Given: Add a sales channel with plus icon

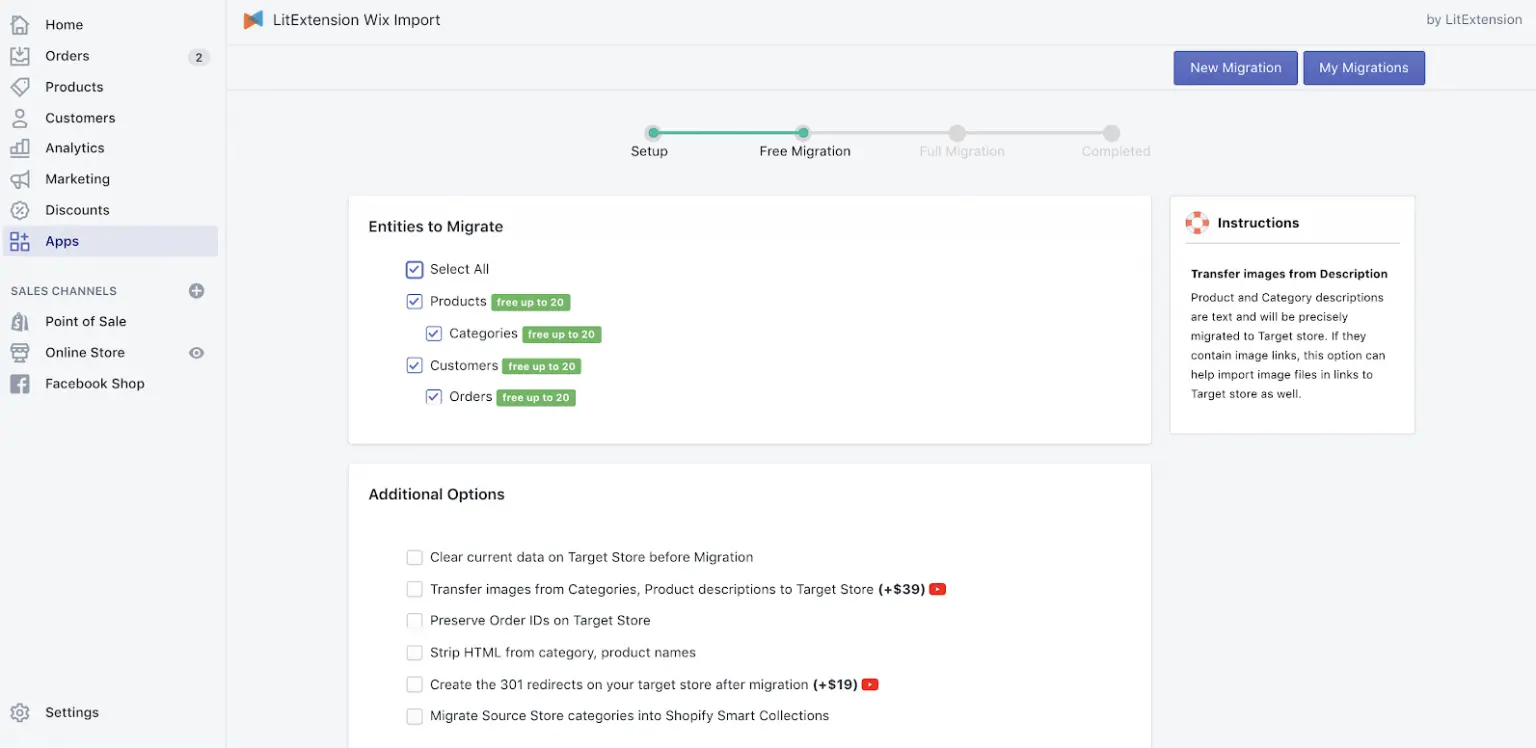Looking at the screenshot, I should (x=197, y=291).
